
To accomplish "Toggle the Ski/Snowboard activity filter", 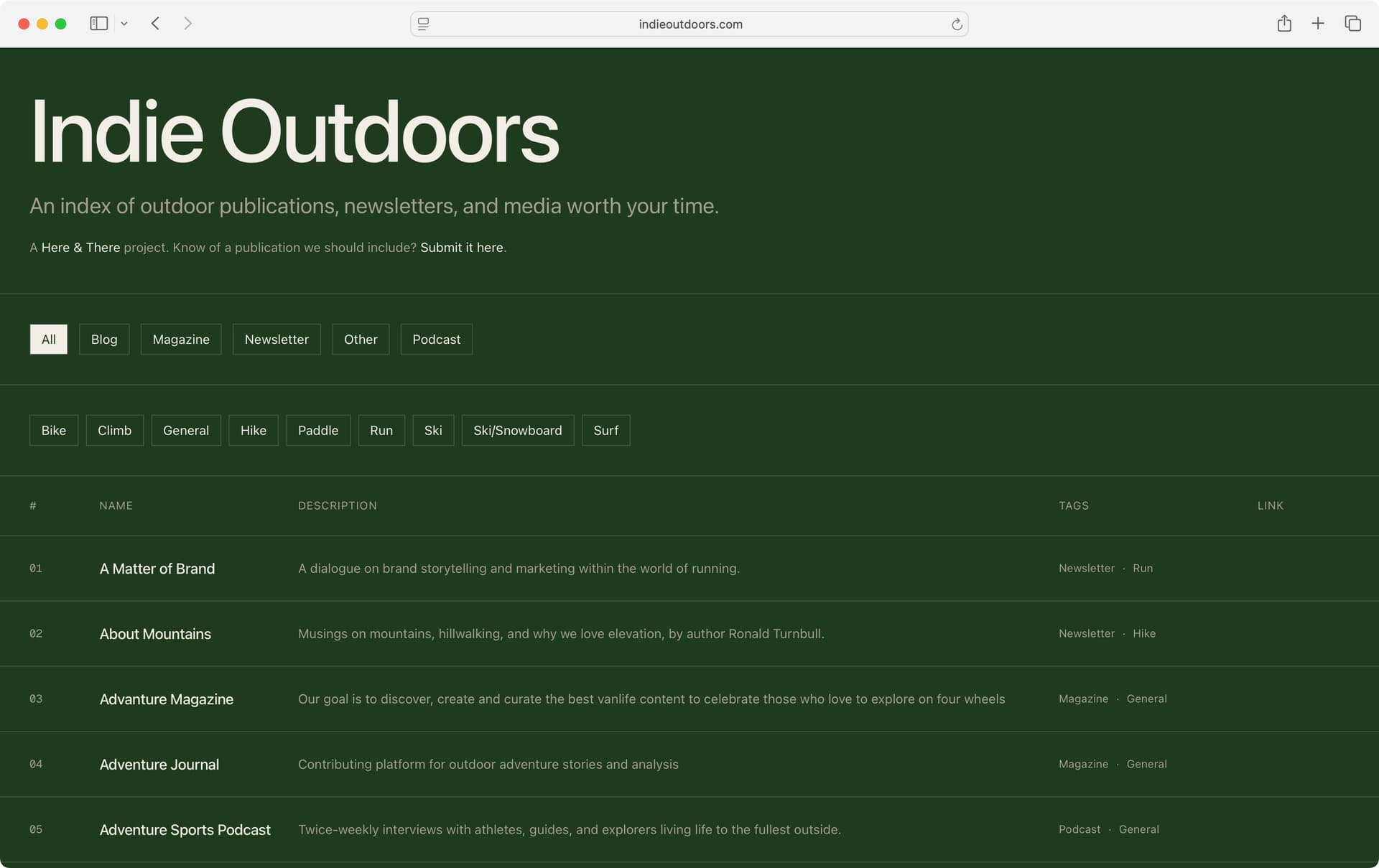I will point(517,430).
